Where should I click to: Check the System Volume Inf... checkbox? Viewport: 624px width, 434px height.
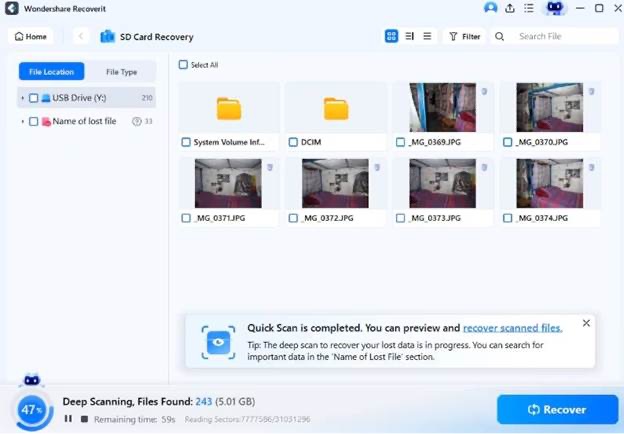tap(186, 142)
